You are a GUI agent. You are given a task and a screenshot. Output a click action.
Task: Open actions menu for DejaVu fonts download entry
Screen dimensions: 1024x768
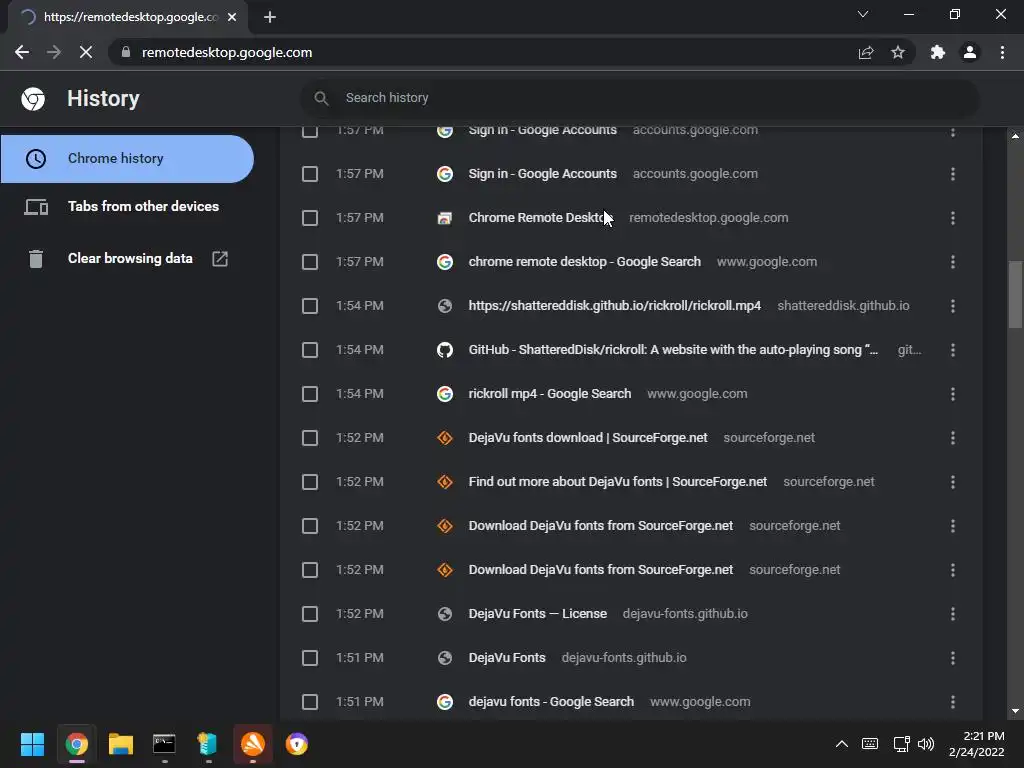tap(953, 438)
